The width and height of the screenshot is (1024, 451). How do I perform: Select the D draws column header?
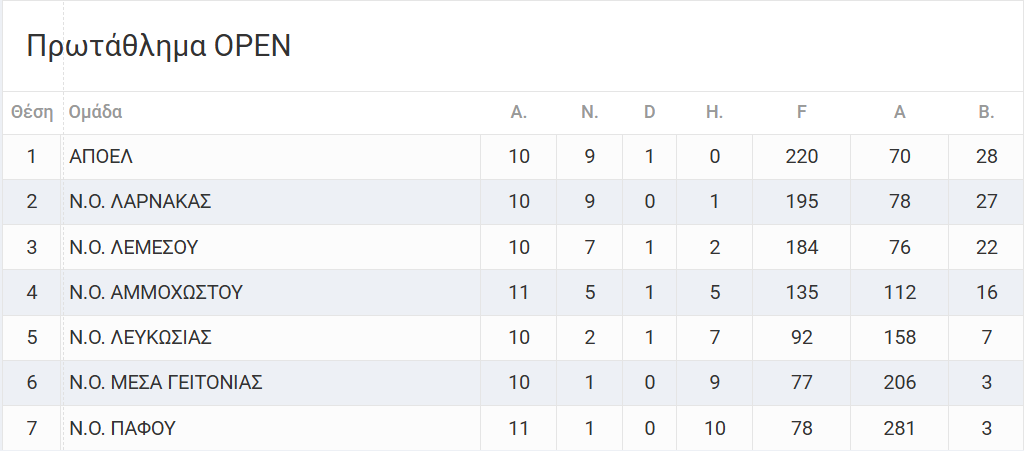point(650,112)
